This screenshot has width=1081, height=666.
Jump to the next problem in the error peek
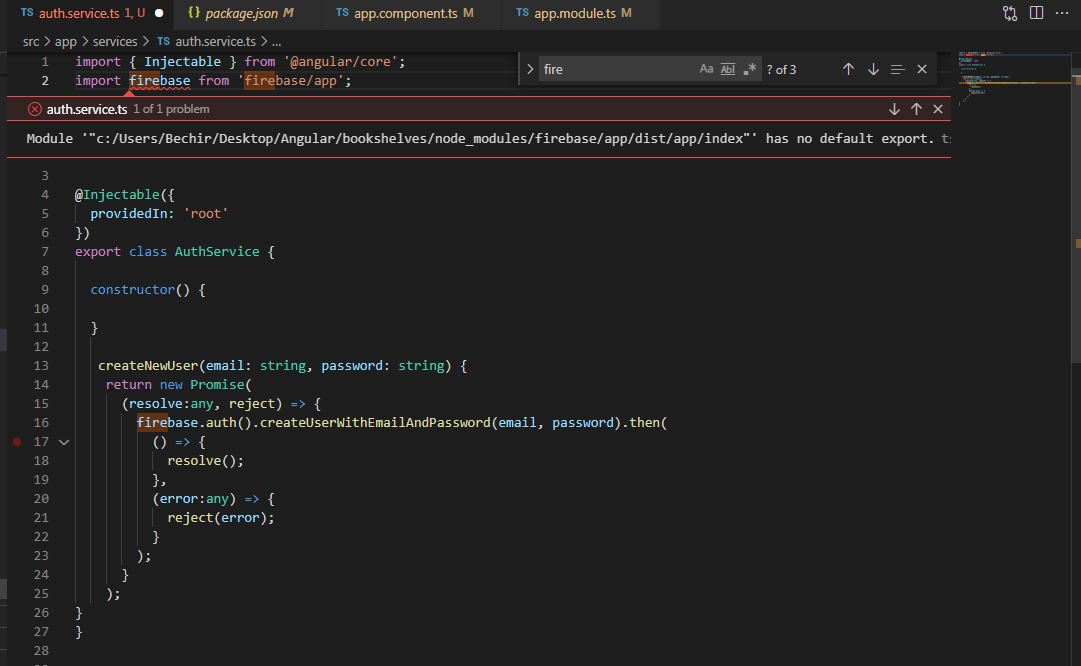tap(894, 109)
